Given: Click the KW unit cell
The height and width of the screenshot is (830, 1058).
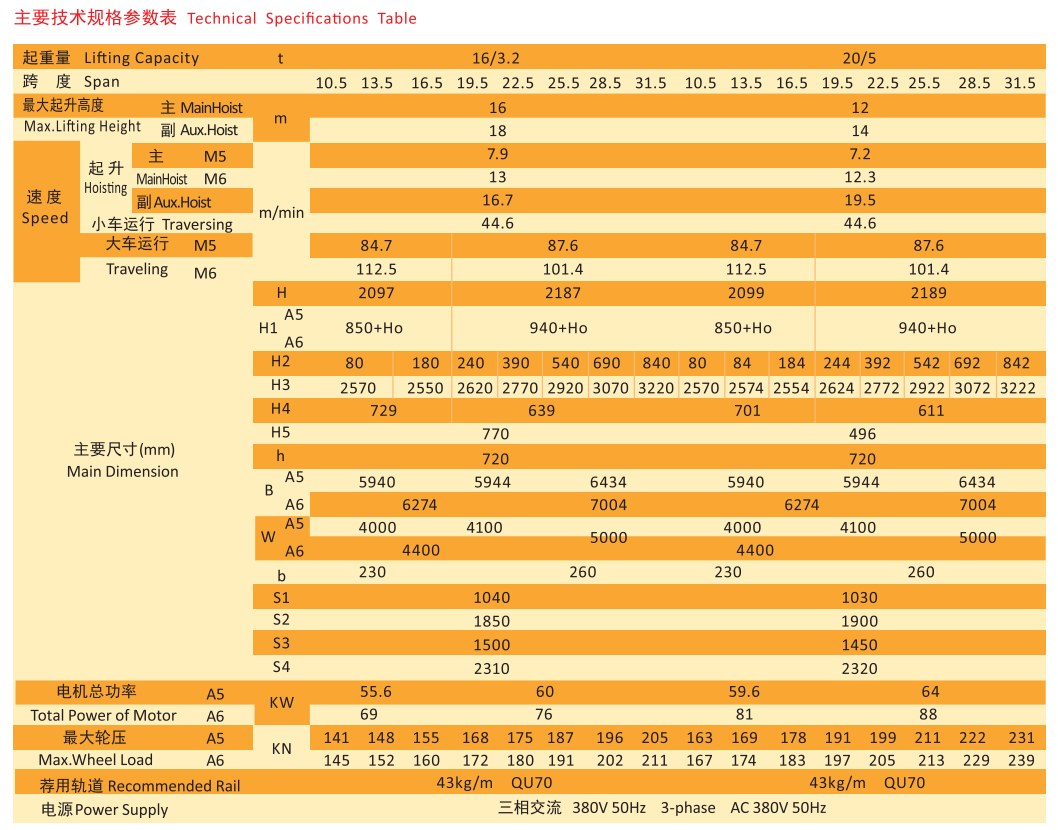Looking at the screenshot, I should click(x=282, y=703).
